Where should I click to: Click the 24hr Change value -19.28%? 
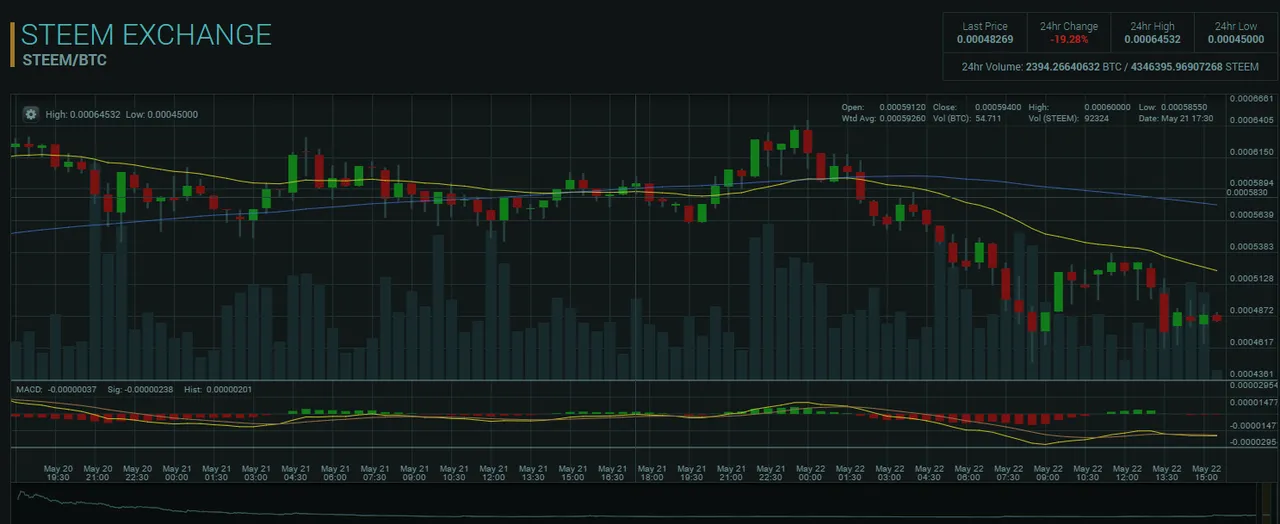coord(1068,40)
